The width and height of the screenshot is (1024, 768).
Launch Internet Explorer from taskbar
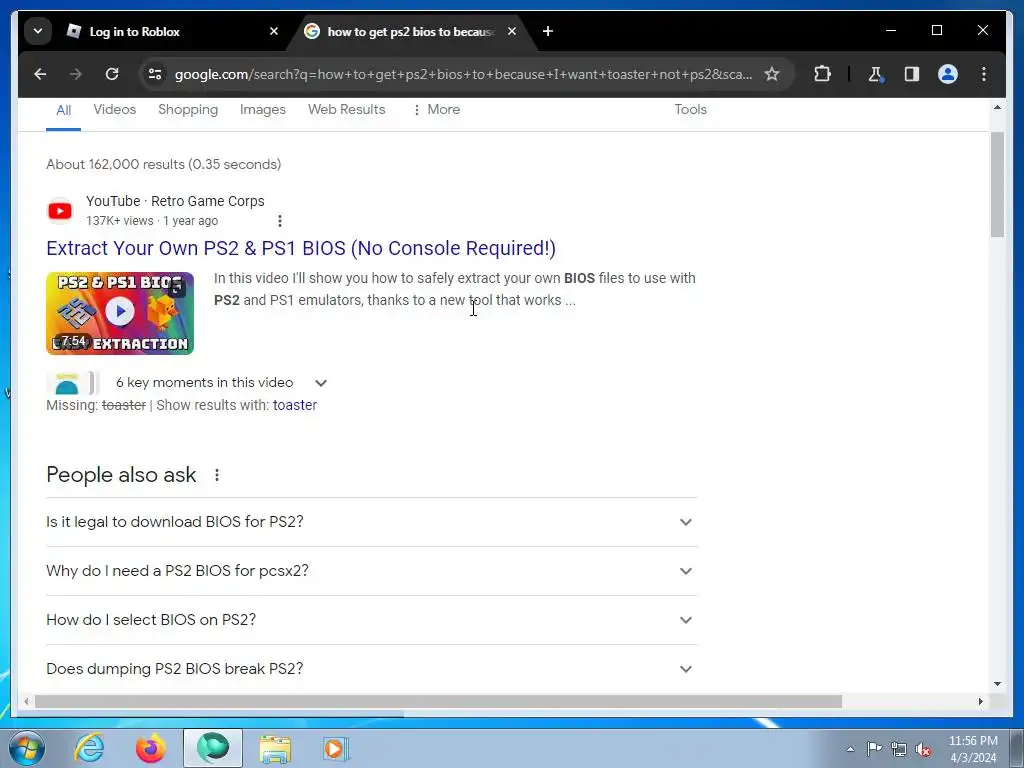pyautogui.click(x=89, y=748)
